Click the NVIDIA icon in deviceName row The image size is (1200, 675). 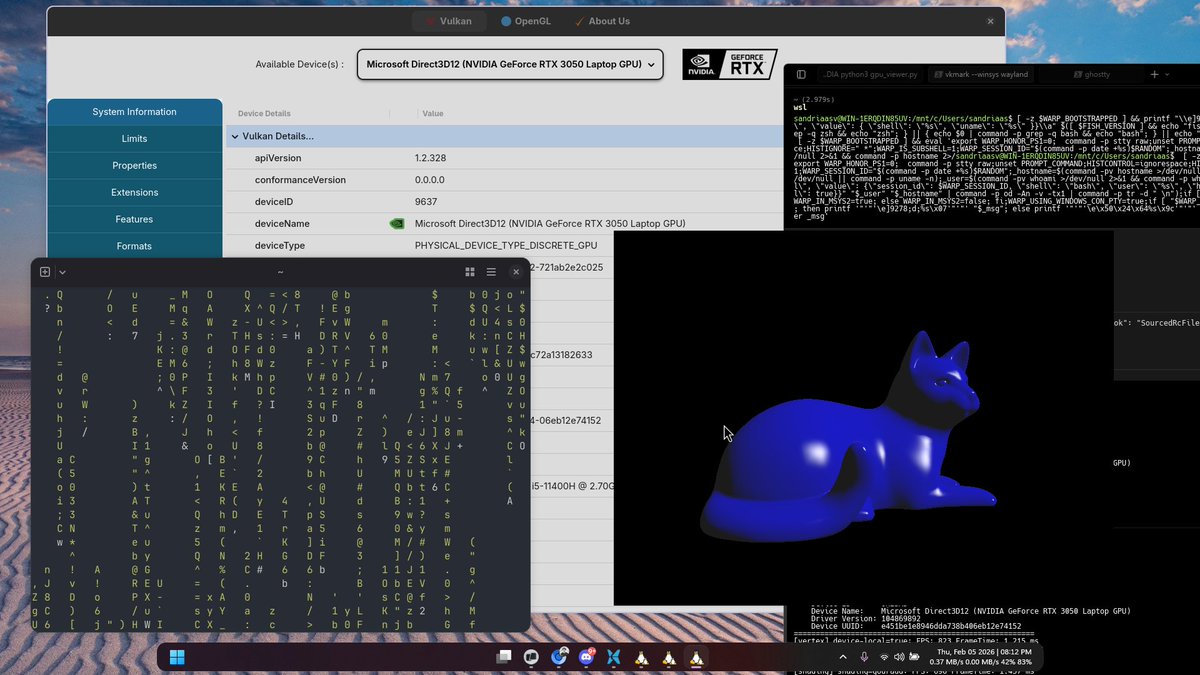397,224
